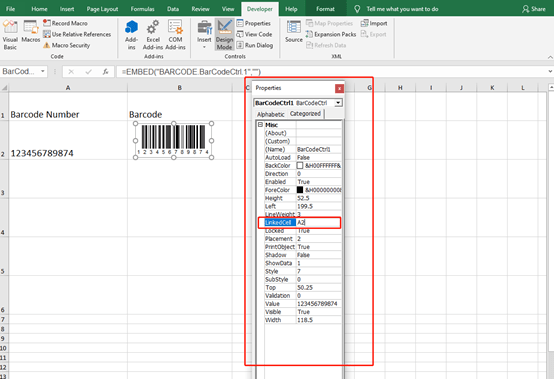Switch to the Insert ribbon tab
The image size is (554, 379).
[67, 9]
